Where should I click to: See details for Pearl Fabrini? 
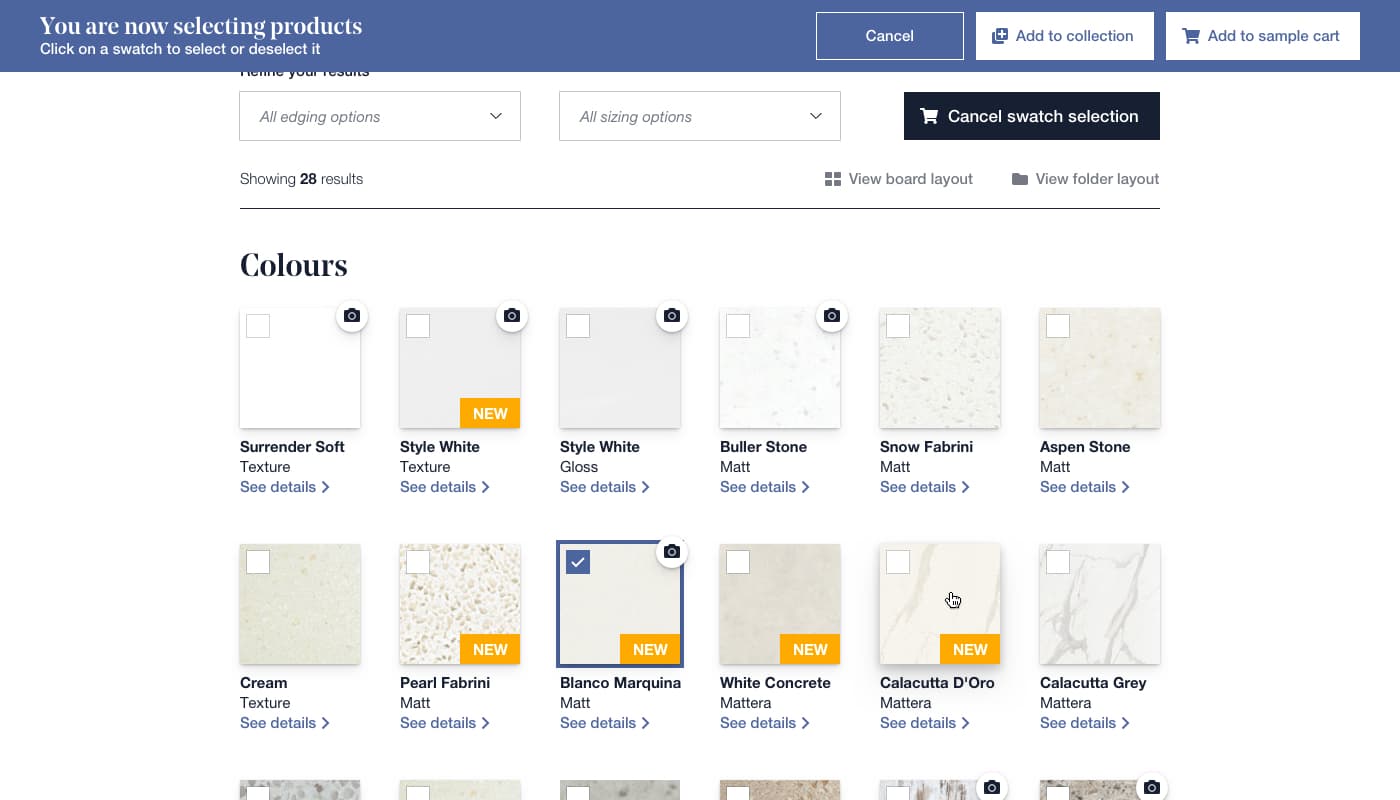(x=445, y=723)
